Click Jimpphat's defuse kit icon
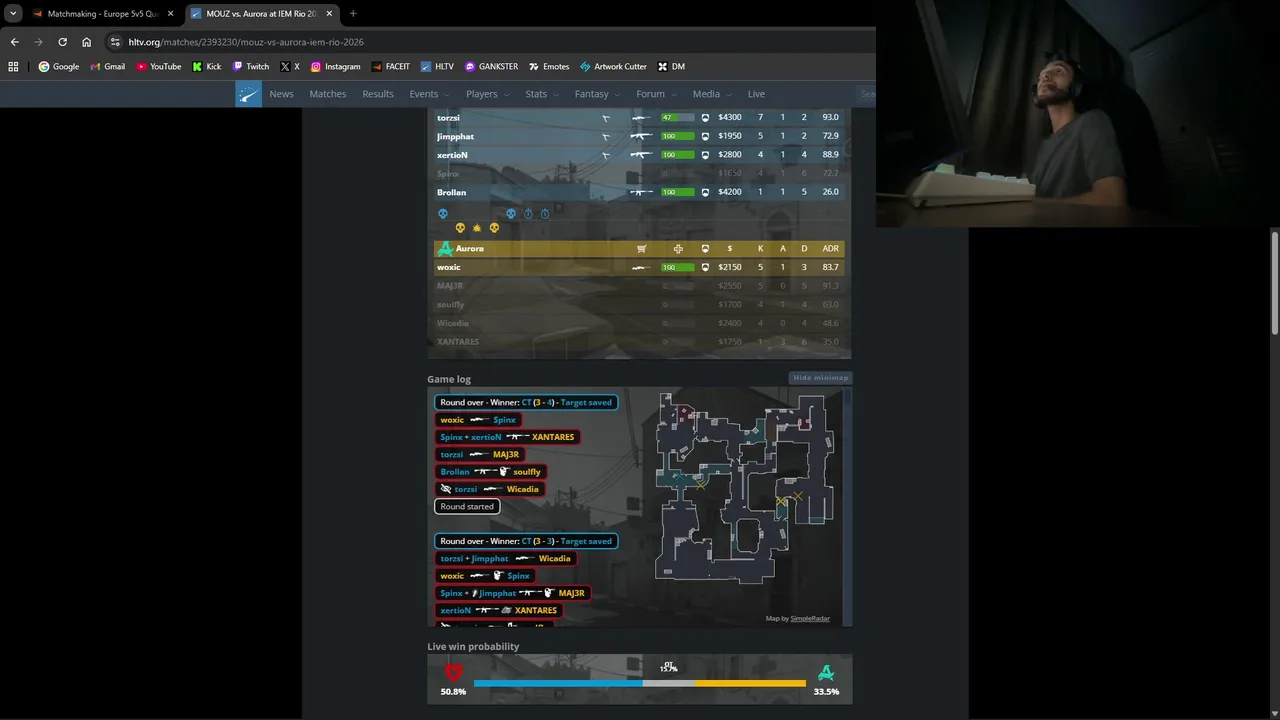 coord(605,136)
